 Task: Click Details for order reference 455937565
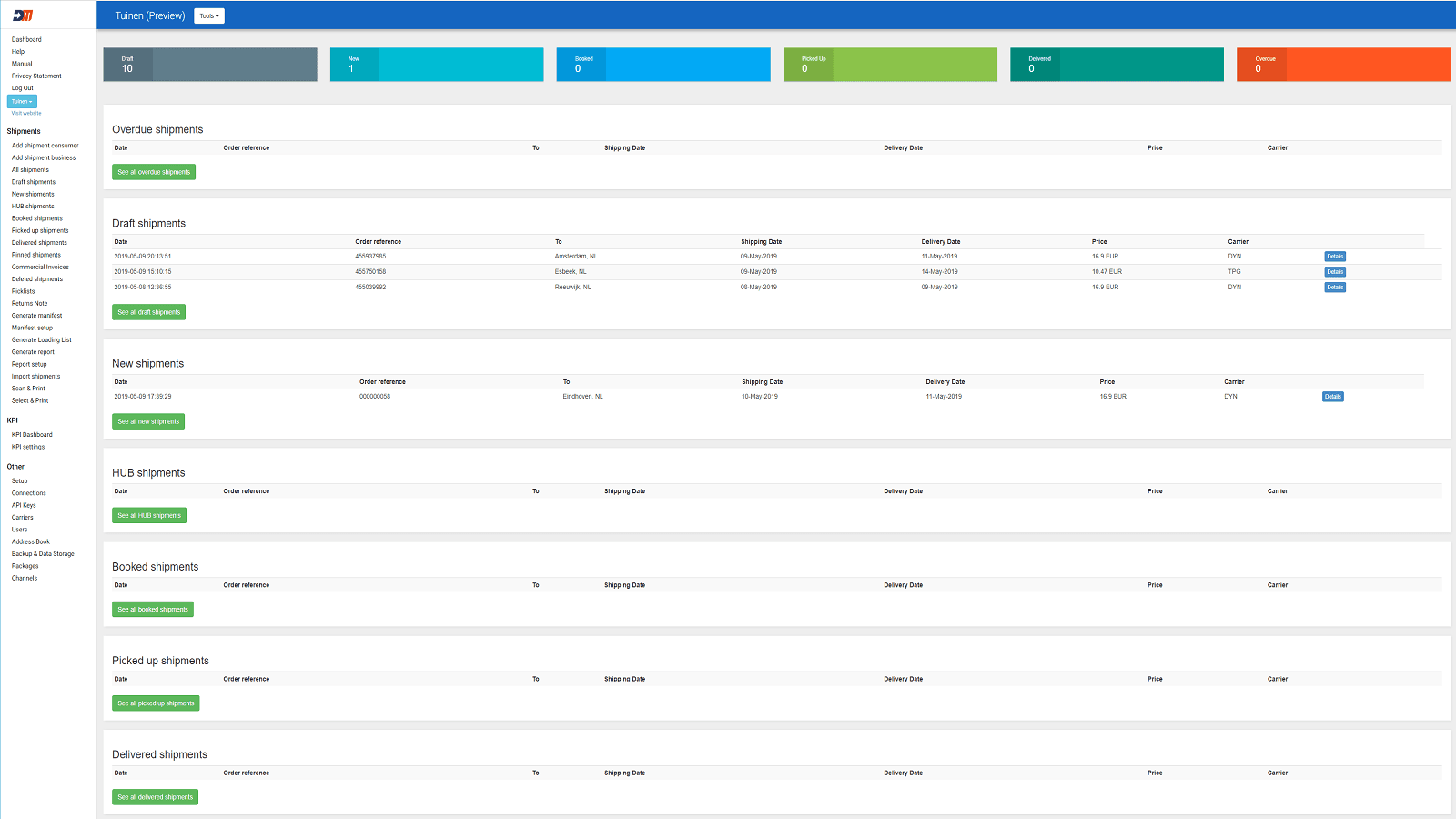tap(1334, 256)
